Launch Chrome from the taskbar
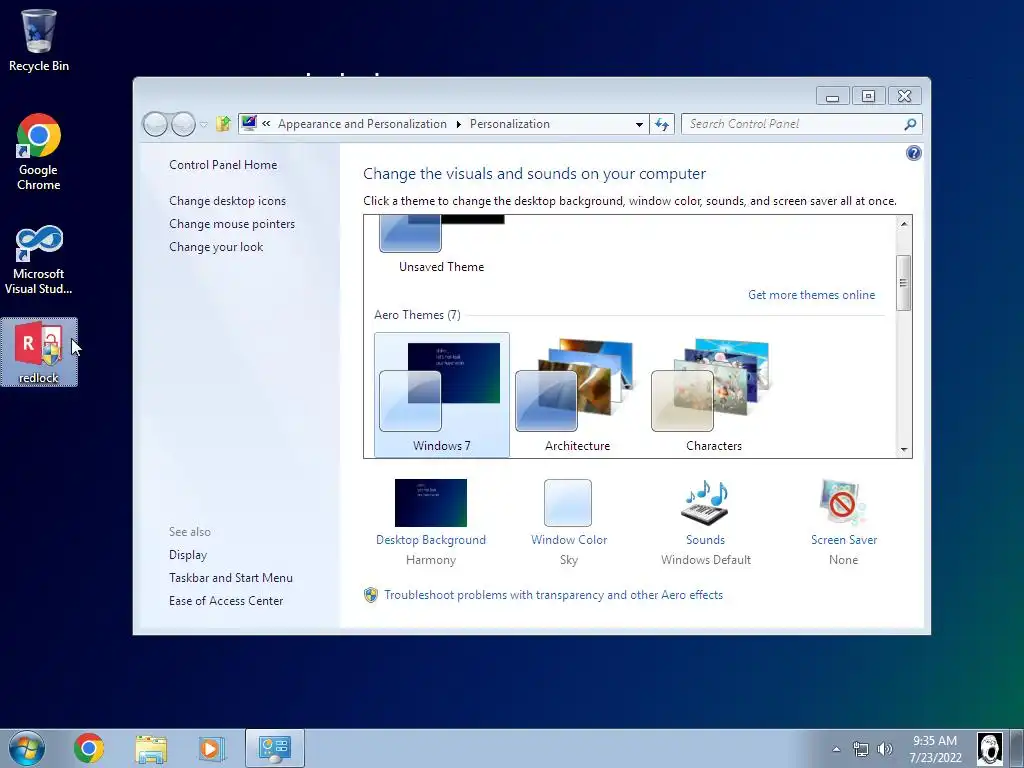Viewport: 1024px width, 768px height. click(x=89, y=748)
